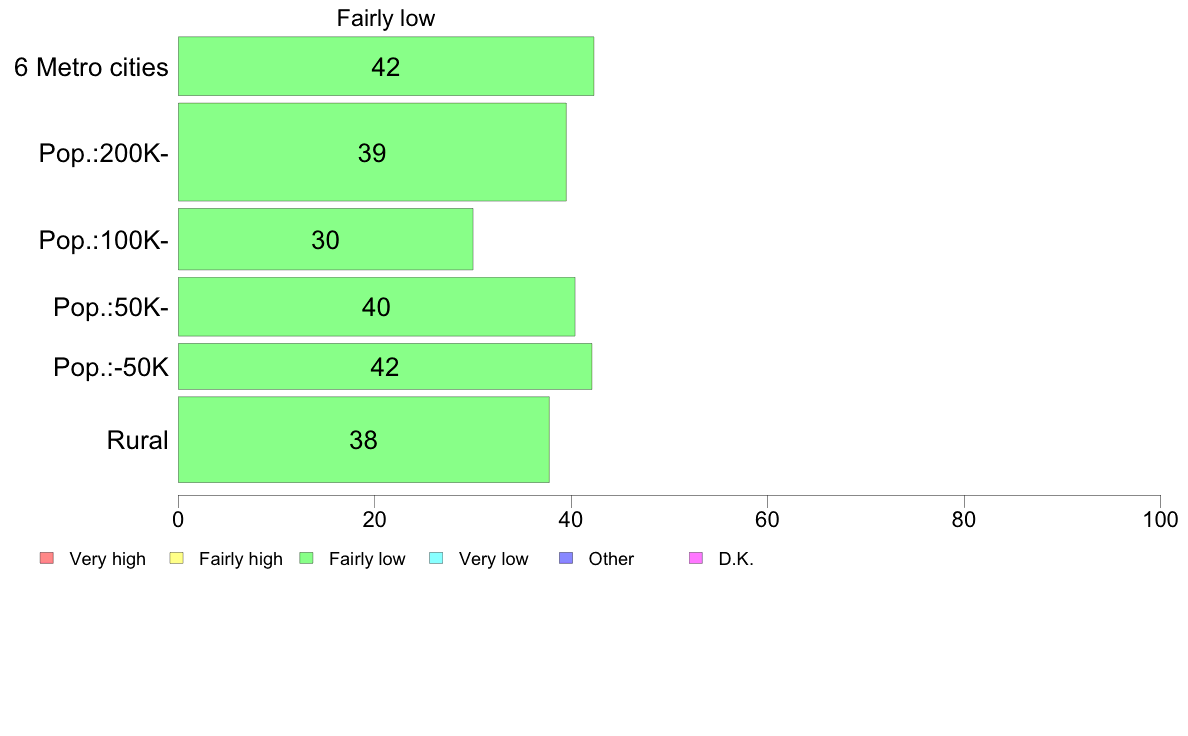Click the Fairly low chart title
Image resolution: width=1188 pixels, height=736 pixels.
coord(386,18)
